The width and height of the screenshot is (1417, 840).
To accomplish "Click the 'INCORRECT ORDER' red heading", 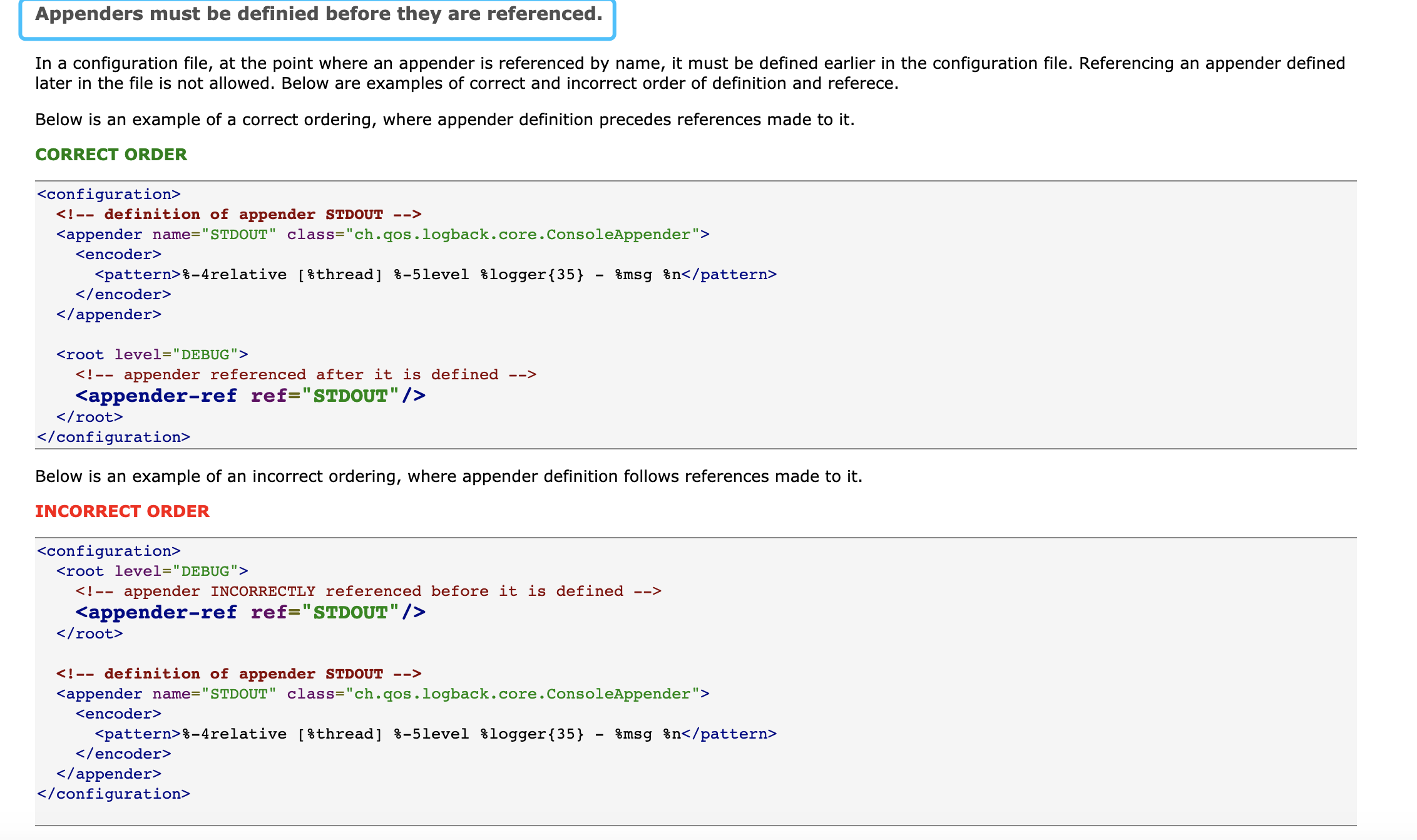I will [122, 511].
